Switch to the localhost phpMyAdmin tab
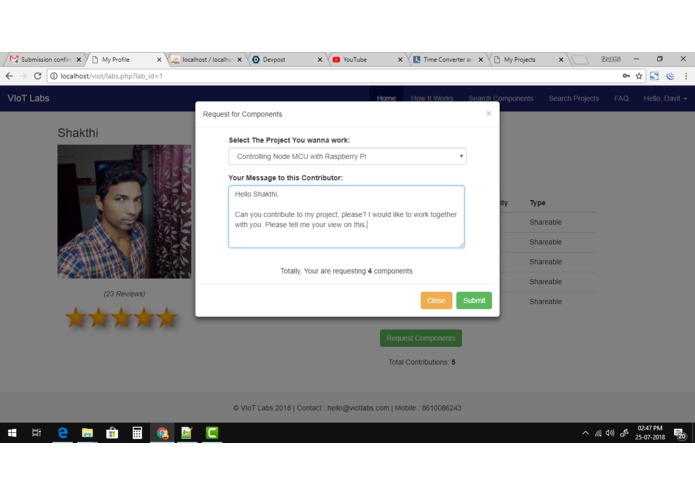Image resolution: width=695 pixels, height=494 pixels. click(x=206, y=59)
